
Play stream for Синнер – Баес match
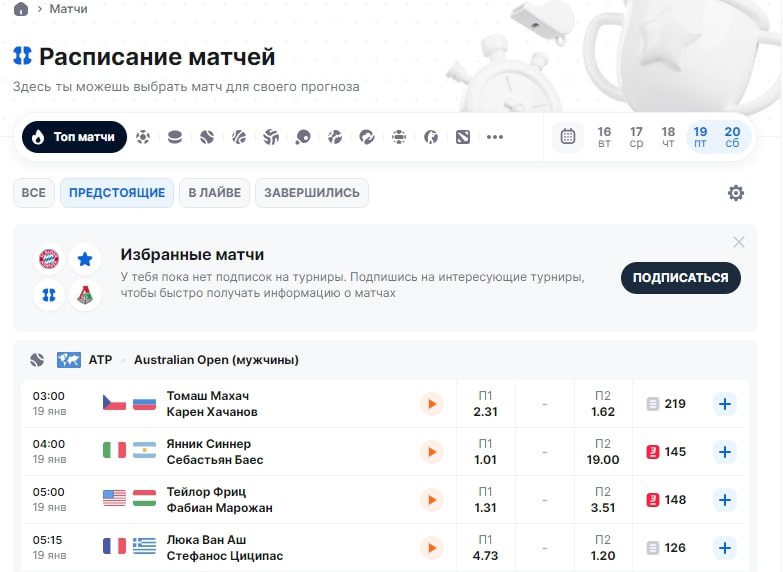coord(432,452)
